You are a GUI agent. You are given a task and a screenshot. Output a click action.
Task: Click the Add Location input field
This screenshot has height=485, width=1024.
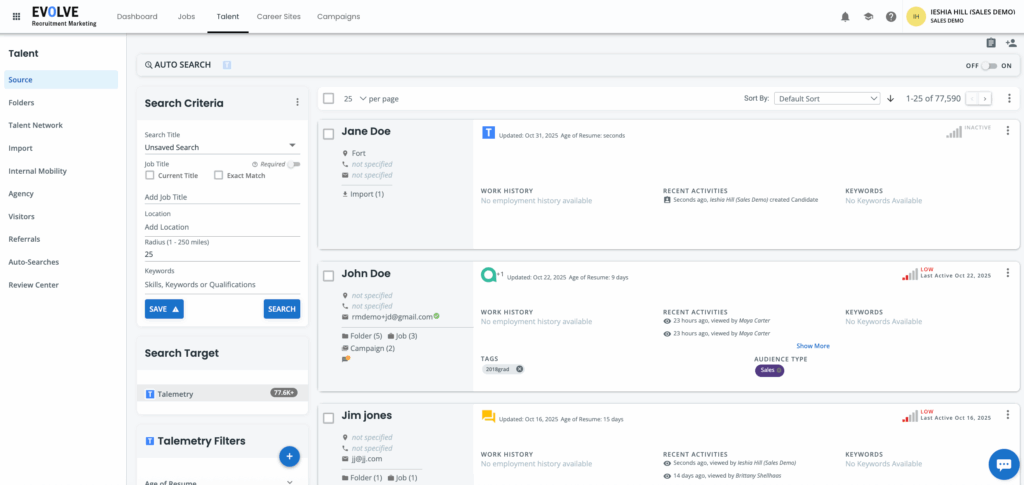tap(222, 228)
